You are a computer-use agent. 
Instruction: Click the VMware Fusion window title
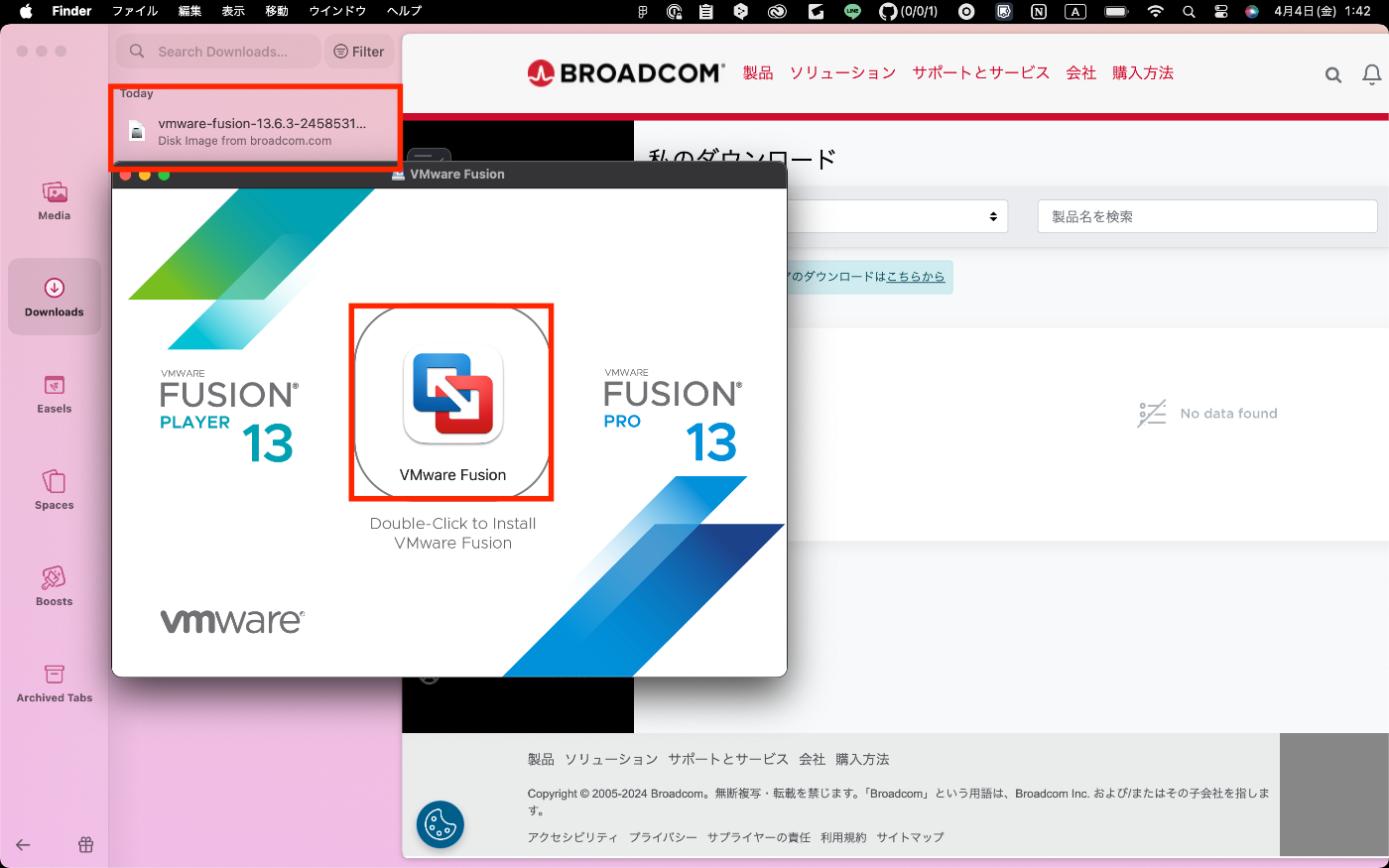tap(457, 174)
